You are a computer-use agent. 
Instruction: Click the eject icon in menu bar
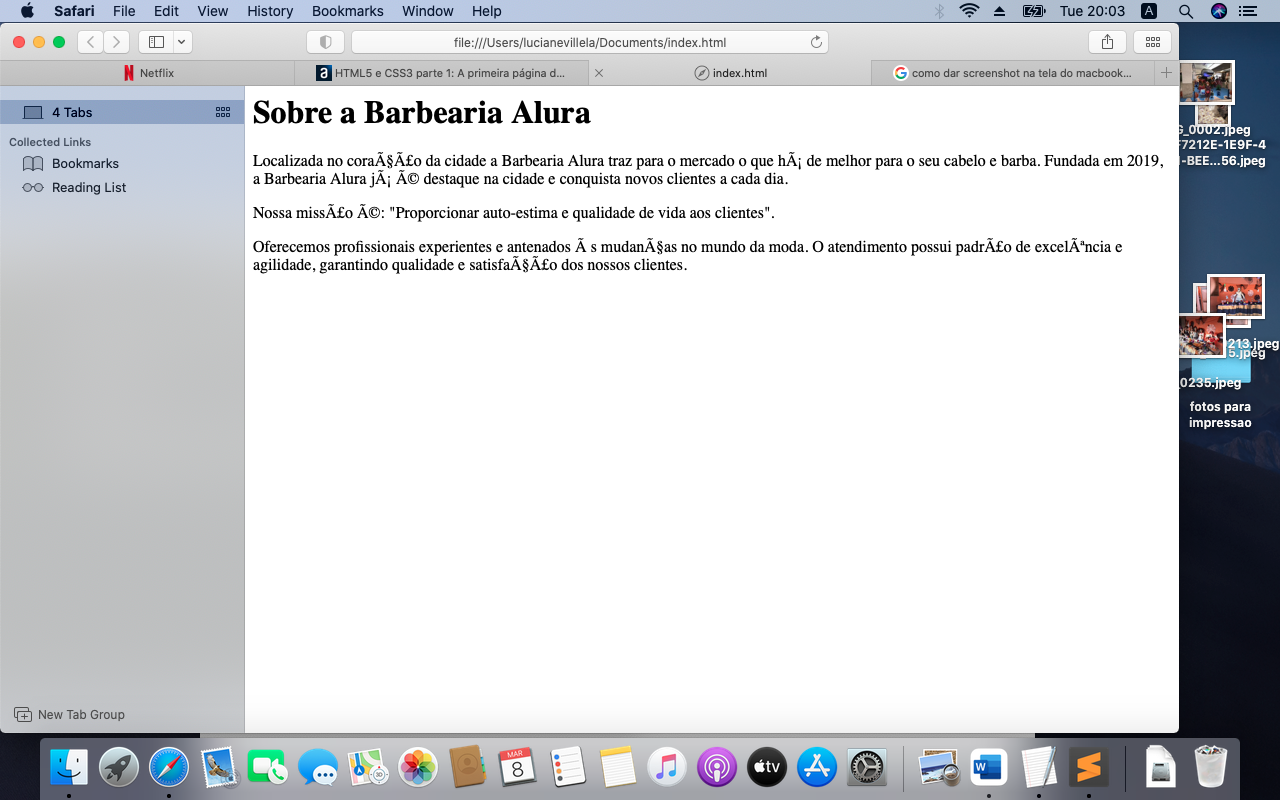pyautogui.click(x=999, y=11)
